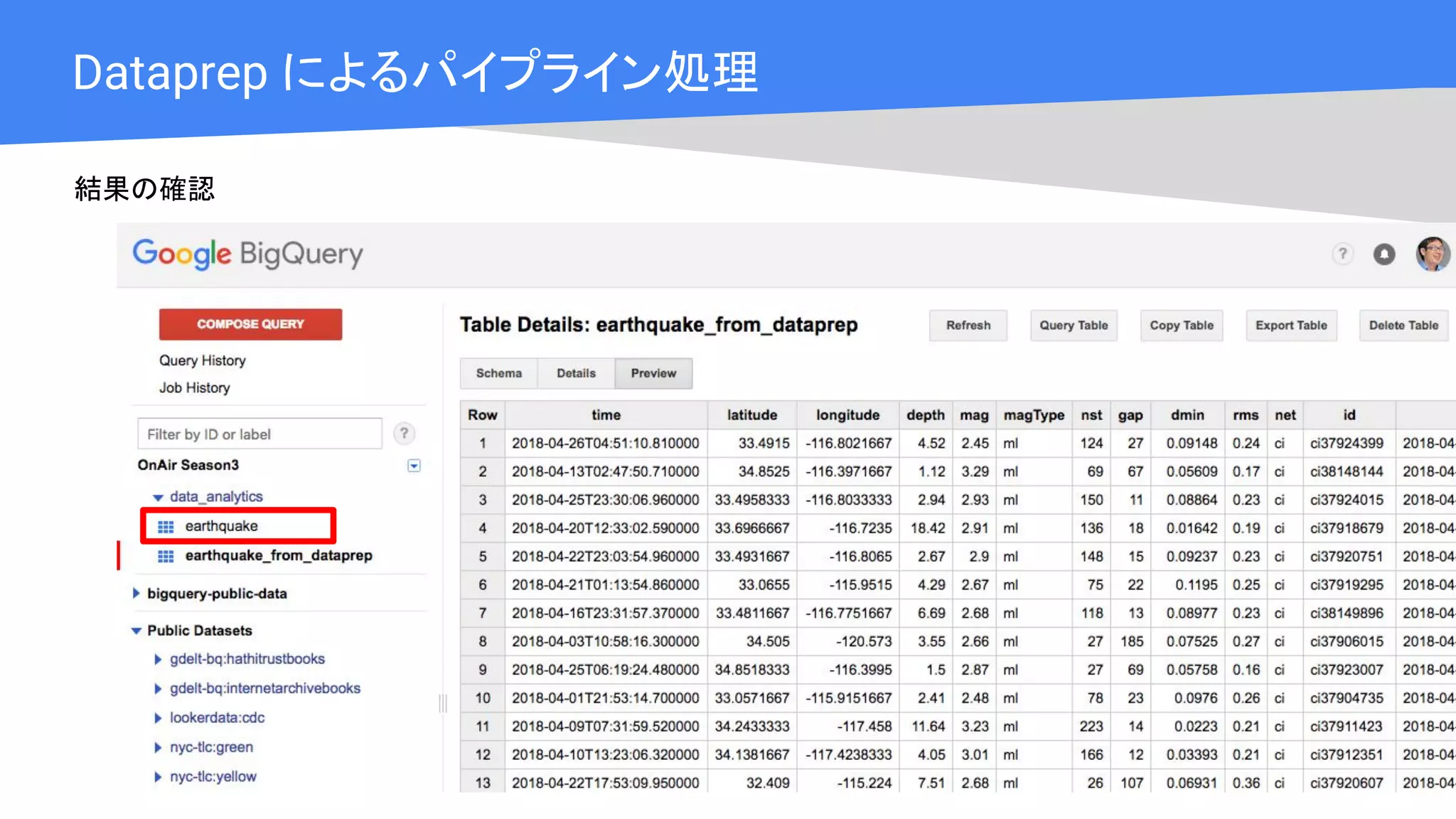Click the Copy Table button
Screen dimensions: 1456x819
[x=1182, y=326]
